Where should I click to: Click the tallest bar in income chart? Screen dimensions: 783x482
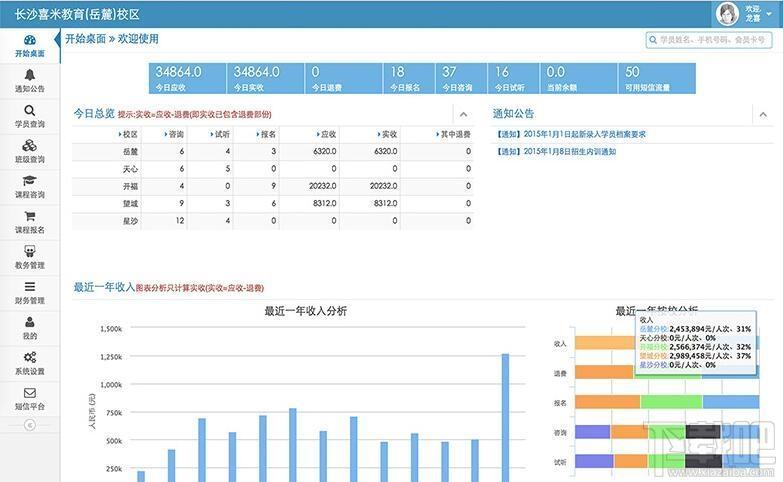(505, 418)
